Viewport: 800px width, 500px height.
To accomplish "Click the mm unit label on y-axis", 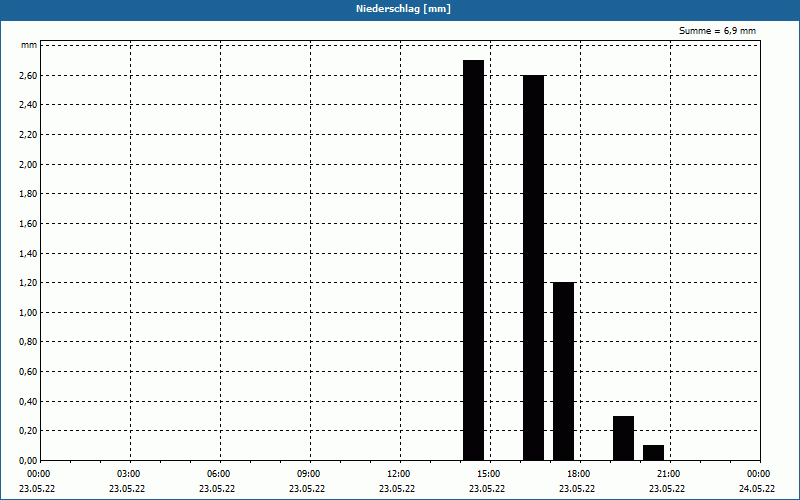I will pos(29,45).
